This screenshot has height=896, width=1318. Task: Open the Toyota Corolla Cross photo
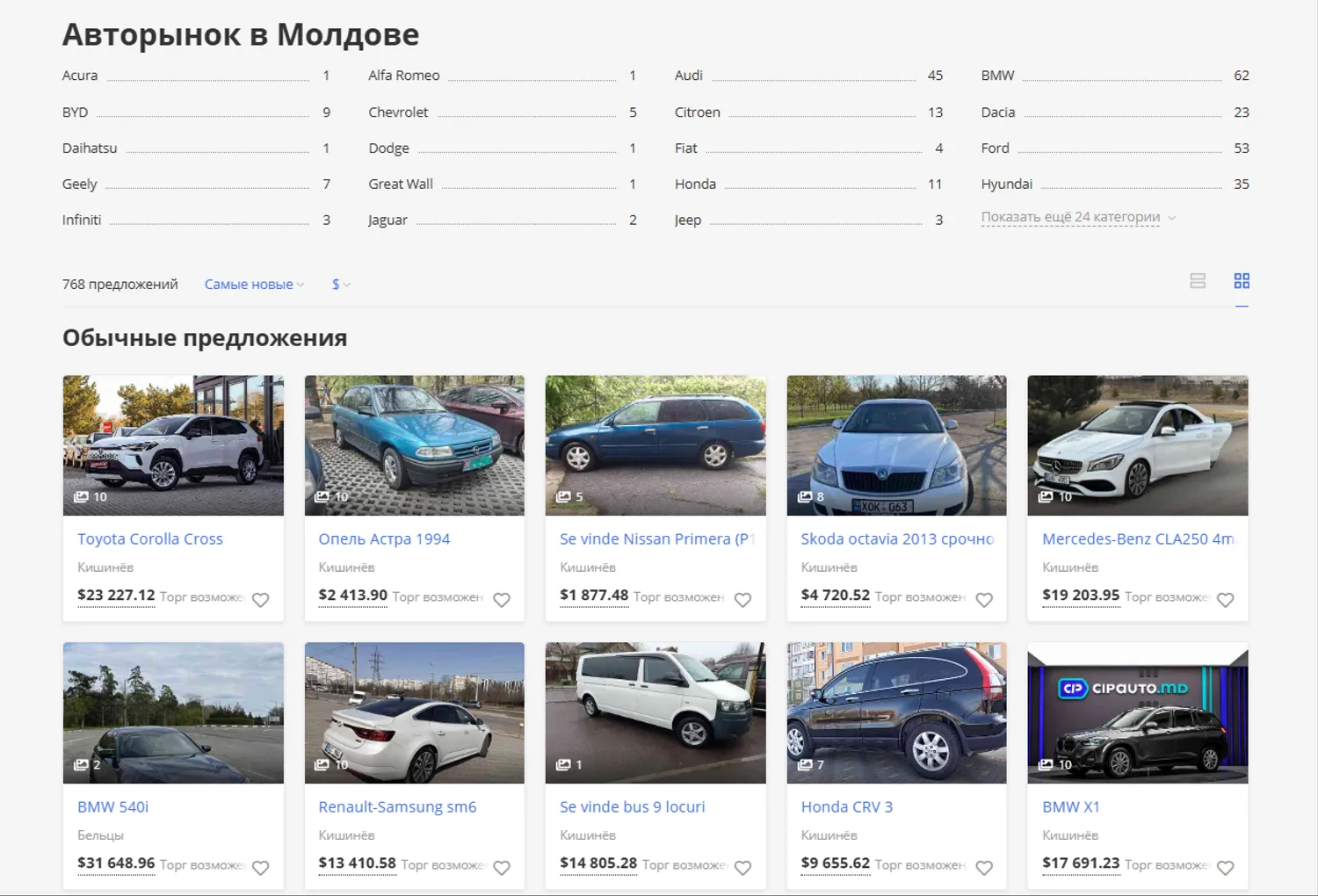pyautogui.click(x=173, y=445)
